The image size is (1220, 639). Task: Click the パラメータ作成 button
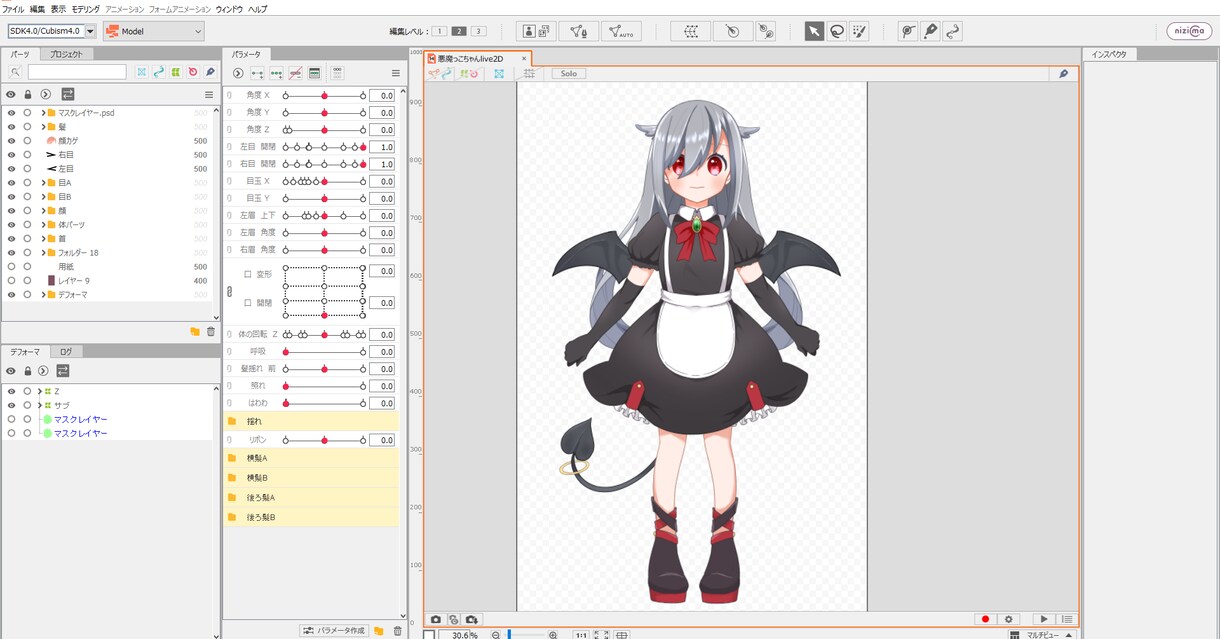(334, 631)
